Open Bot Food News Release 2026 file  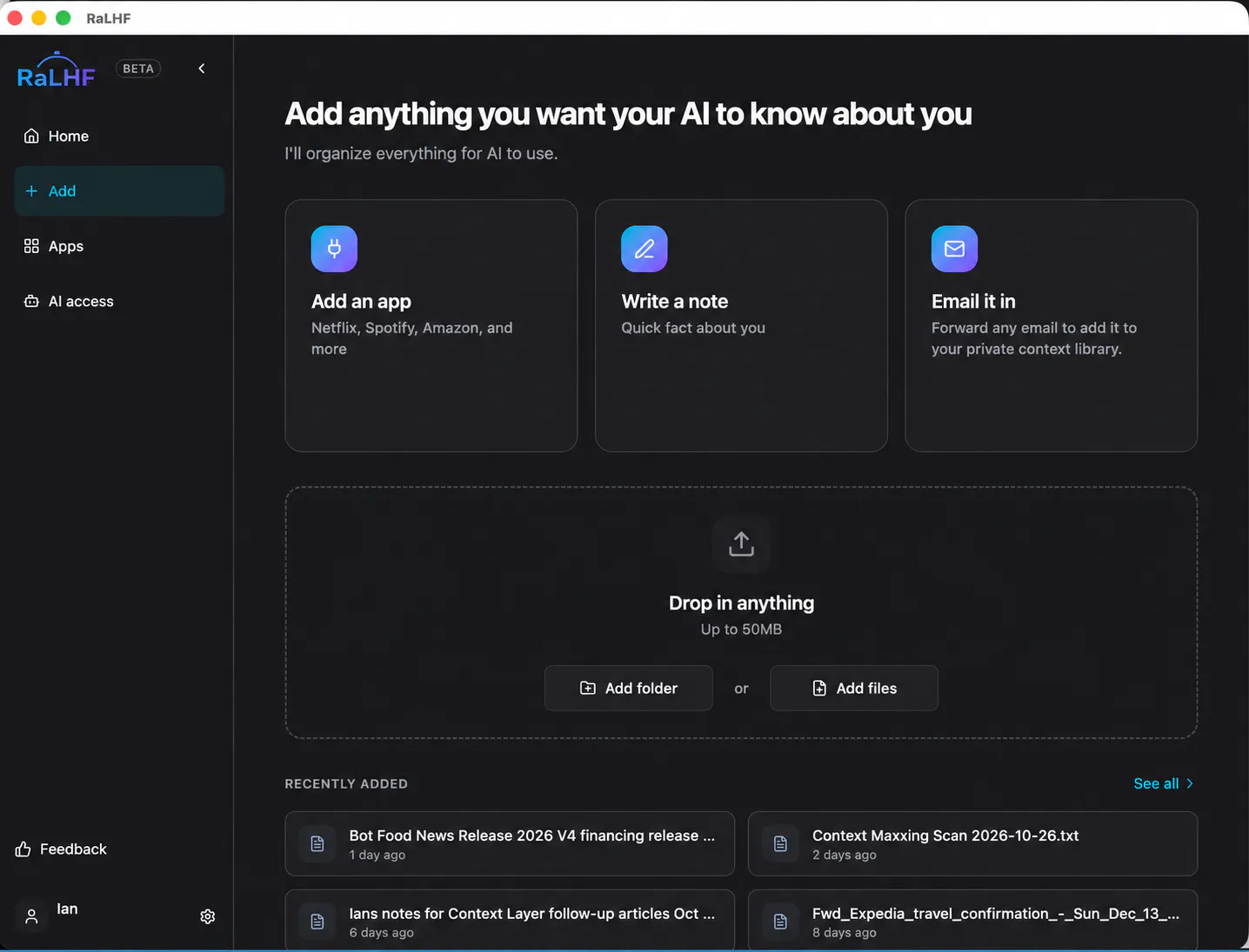[x=510, y=844]
